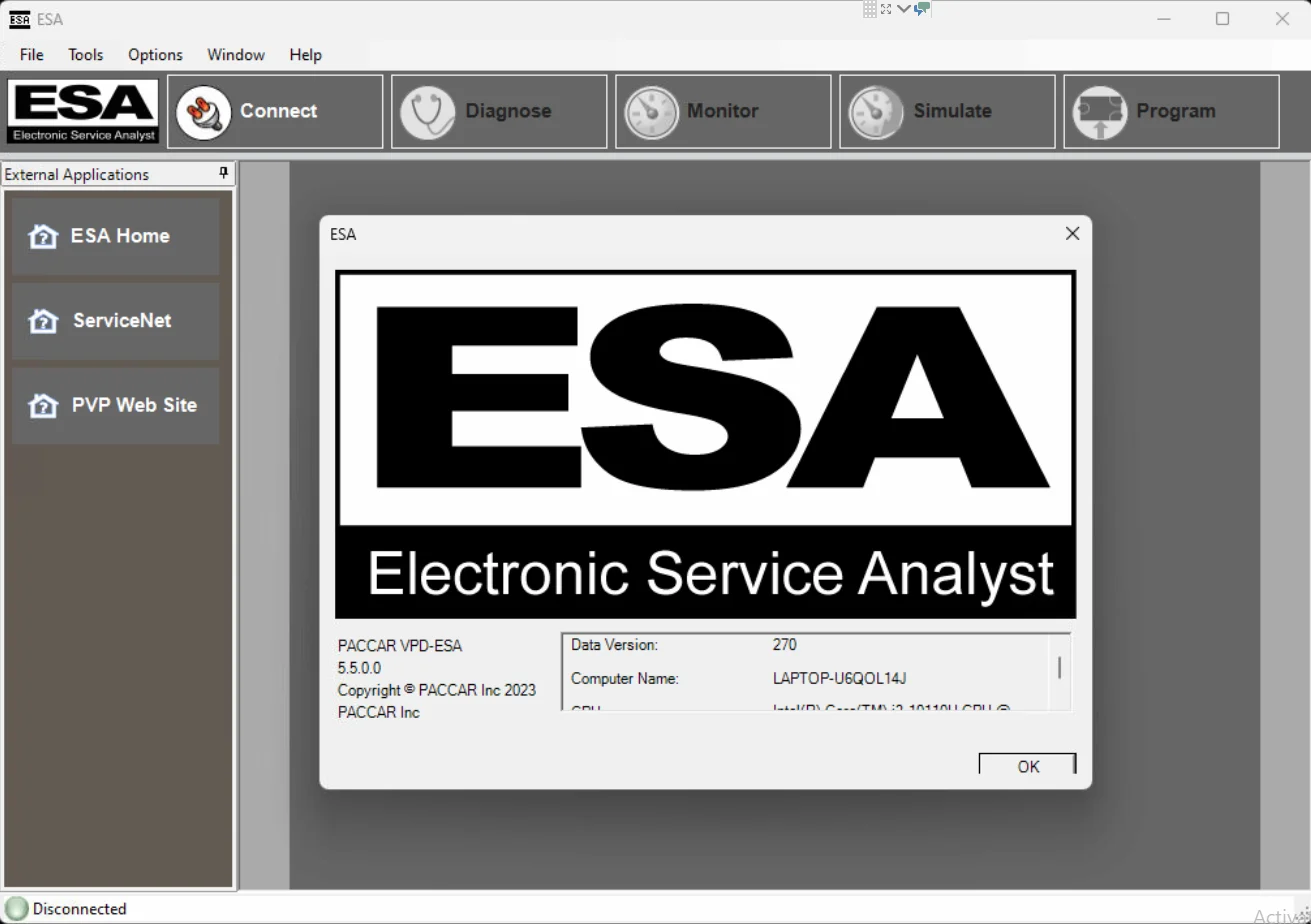Open the Help menu
The width and height of the screenshot is (1311, 924).
click(305, 55)
